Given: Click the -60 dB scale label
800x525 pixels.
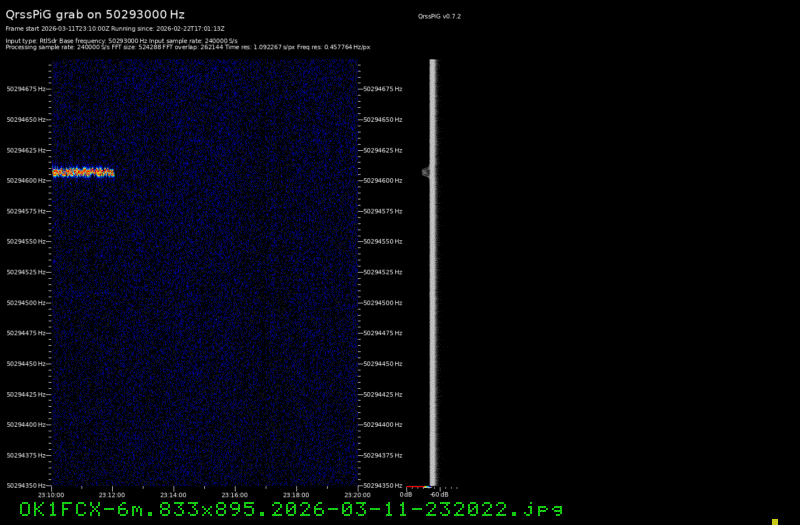Looking at the screenshot, I should click(x=438, y=494).
